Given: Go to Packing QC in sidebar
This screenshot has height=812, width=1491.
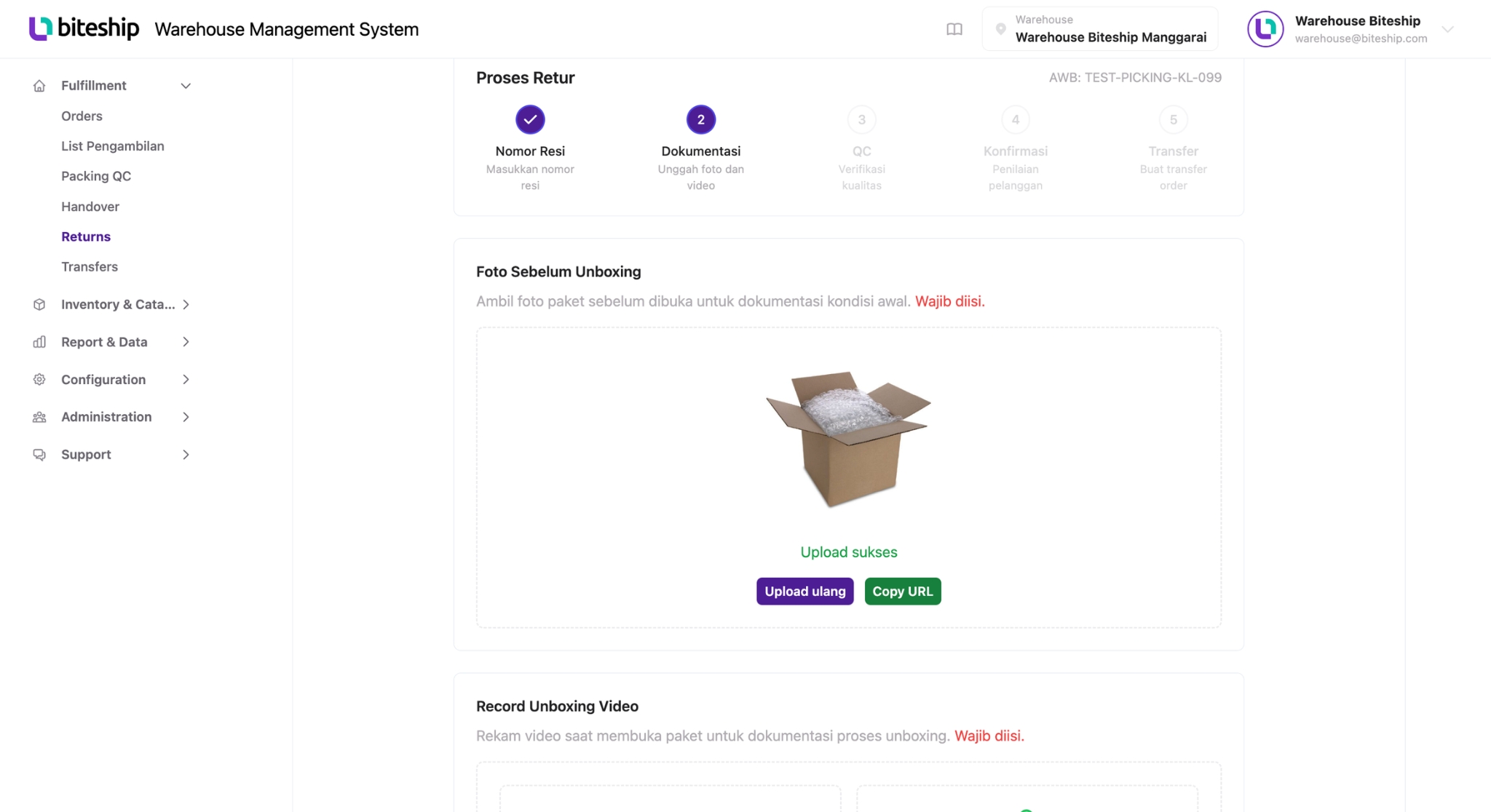Looking at the screenshot, I should 96,176.
